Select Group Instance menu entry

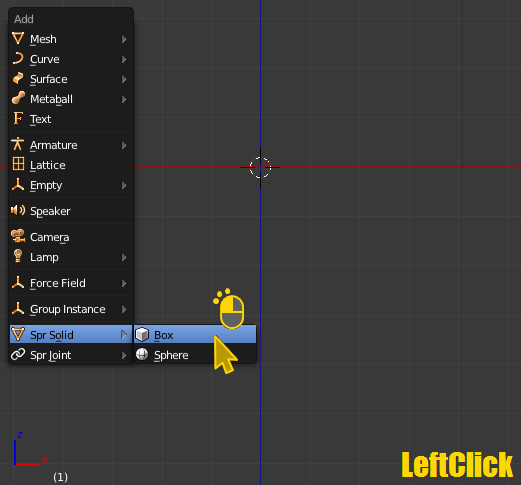tap(71, 309)
